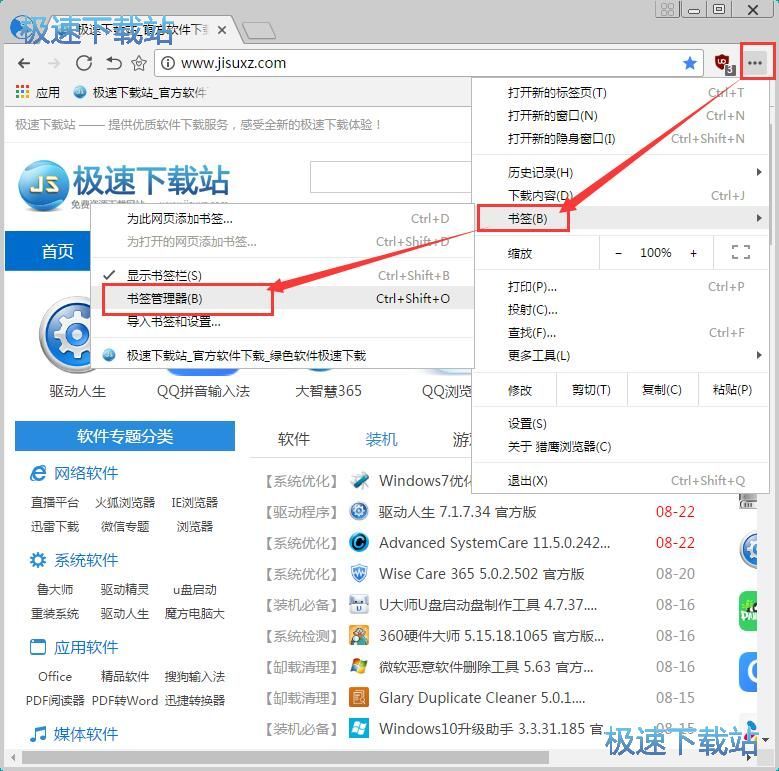This screenshot has width=779, height=771.
Task: Open the PDF转Word link
Action: (x=125, y=700)
